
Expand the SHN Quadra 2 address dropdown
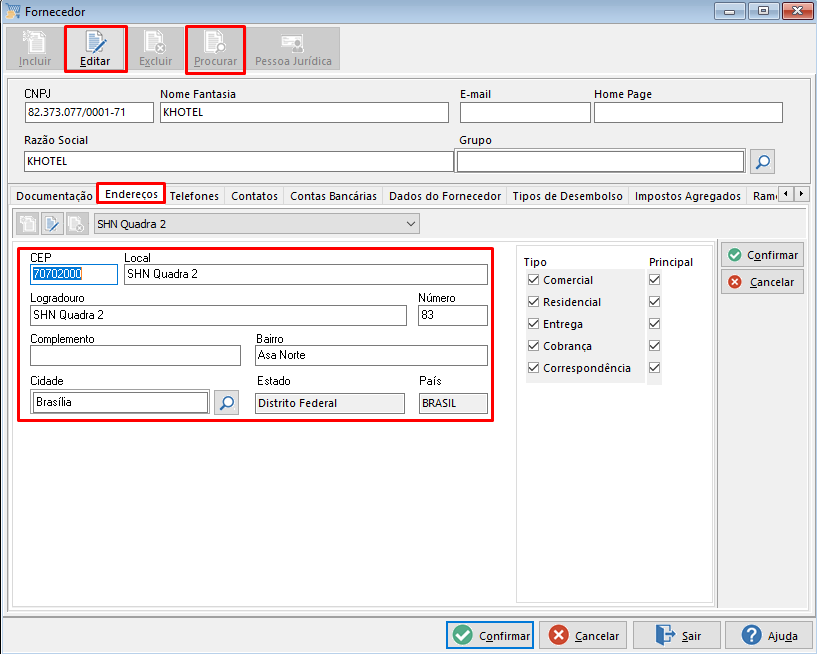(x=411, y=224)
